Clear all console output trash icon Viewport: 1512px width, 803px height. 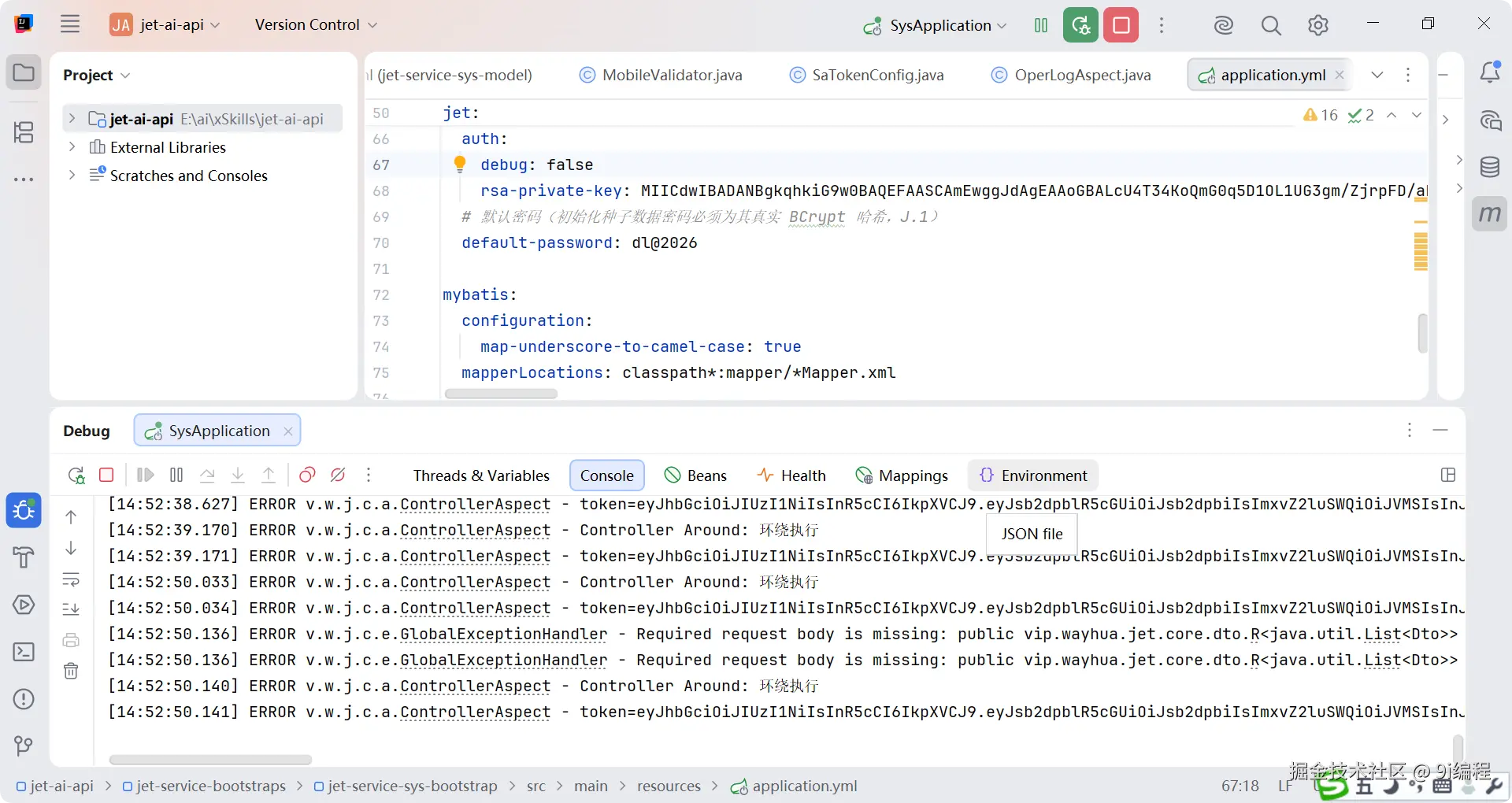71,671
